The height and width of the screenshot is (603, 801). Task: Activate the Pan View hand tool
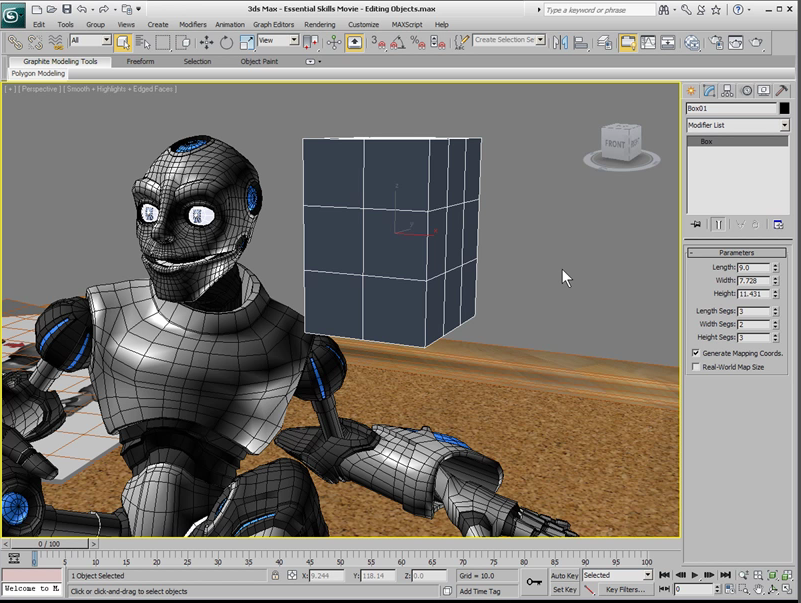click(758, 590)
